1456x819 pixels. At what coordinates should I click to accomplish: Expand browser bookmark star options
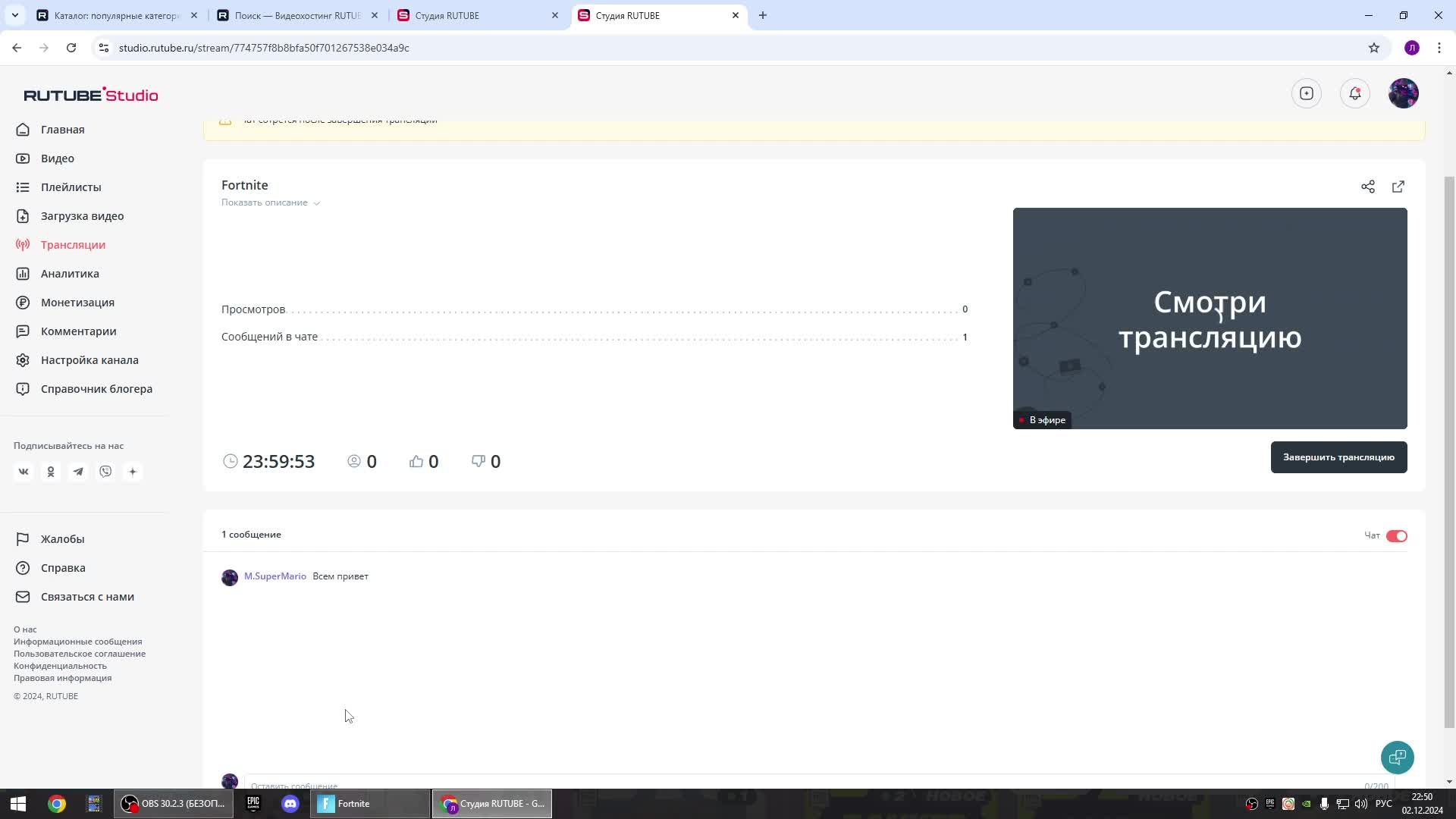click(1374, 47)
